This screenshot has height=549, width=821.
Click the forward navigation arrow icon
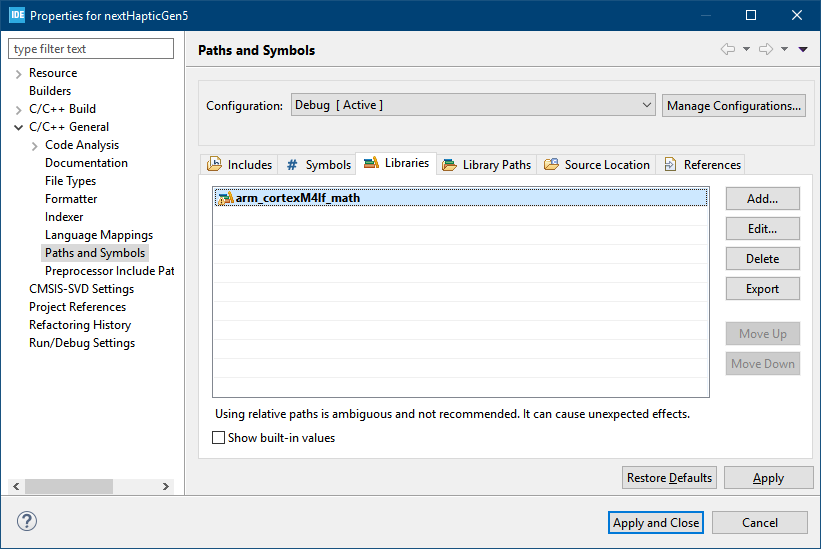coord(766,50)
